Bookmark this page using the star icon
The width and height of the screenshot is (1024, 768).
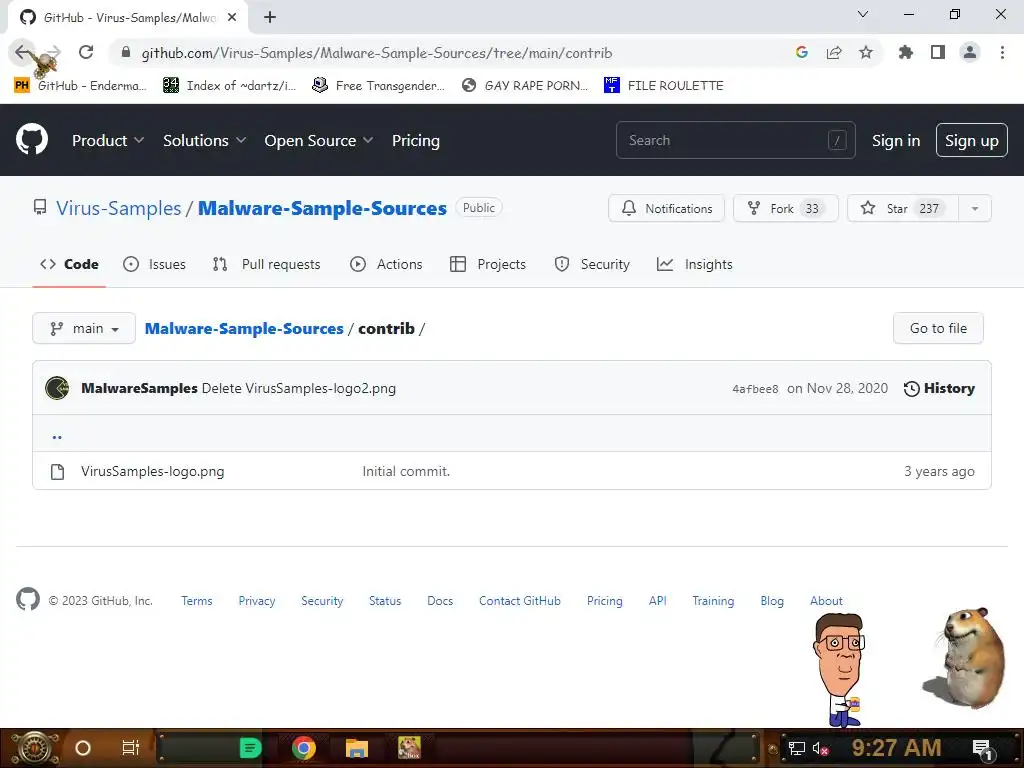(866, 52)
